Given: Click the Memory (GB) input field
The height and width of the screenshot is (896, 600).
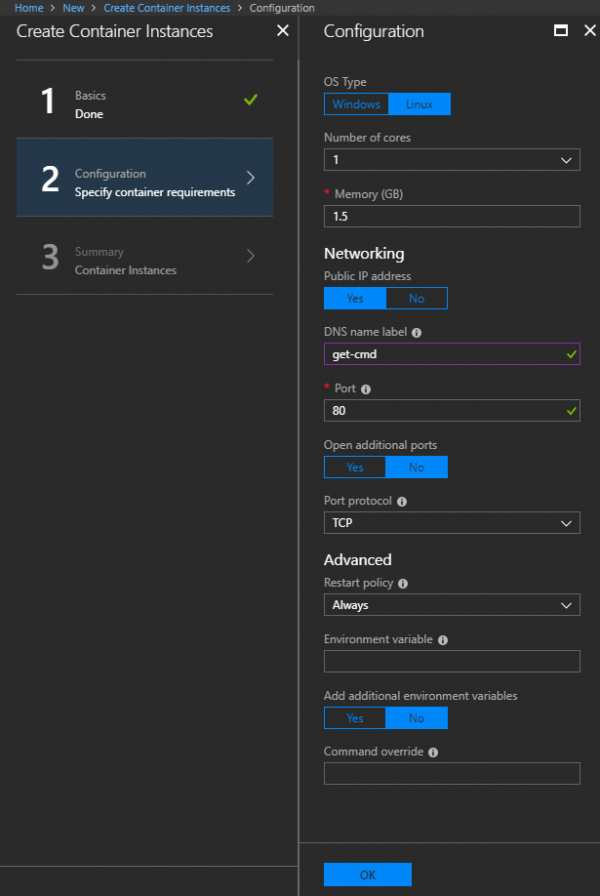Looking at the screenshot, I should [452, 217].
